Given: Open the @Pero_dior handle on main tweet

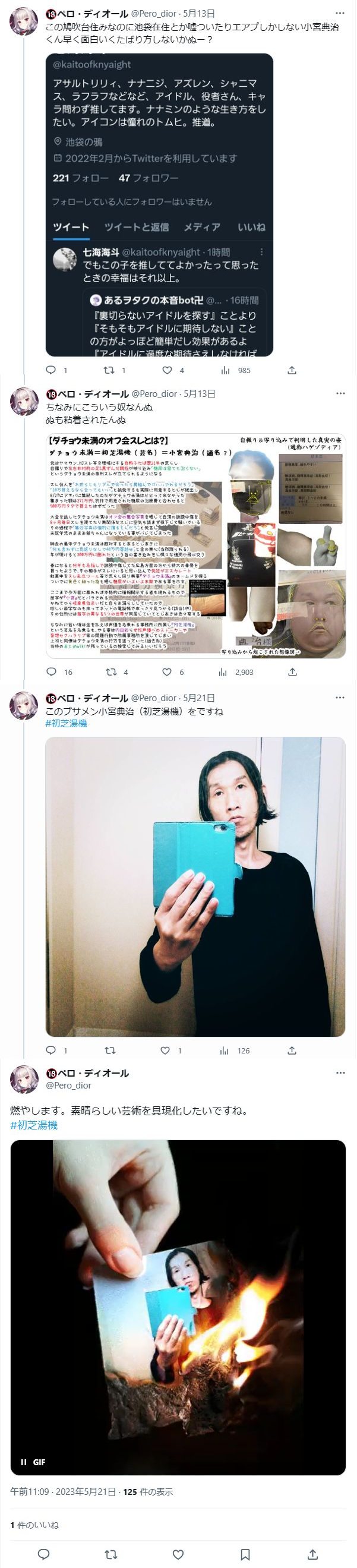Looking at the screenshot, I should coord(69,1086).
